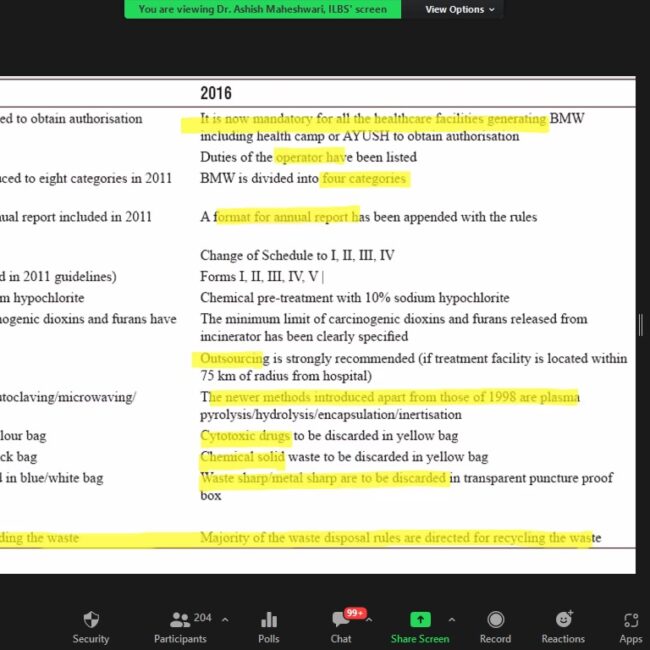
Task: Open the Participants panel
Action: 181,620
